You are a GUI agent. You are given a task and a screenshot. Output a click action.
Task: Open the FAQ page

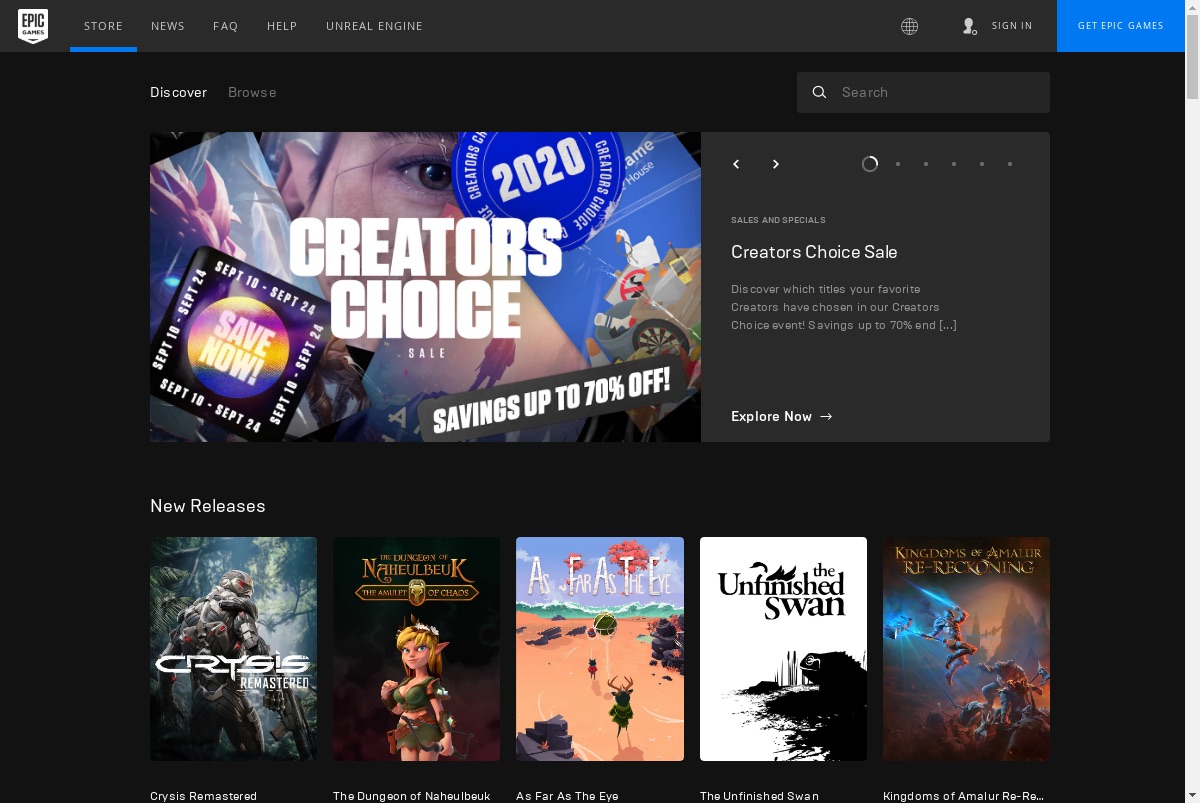click(226, 26)
